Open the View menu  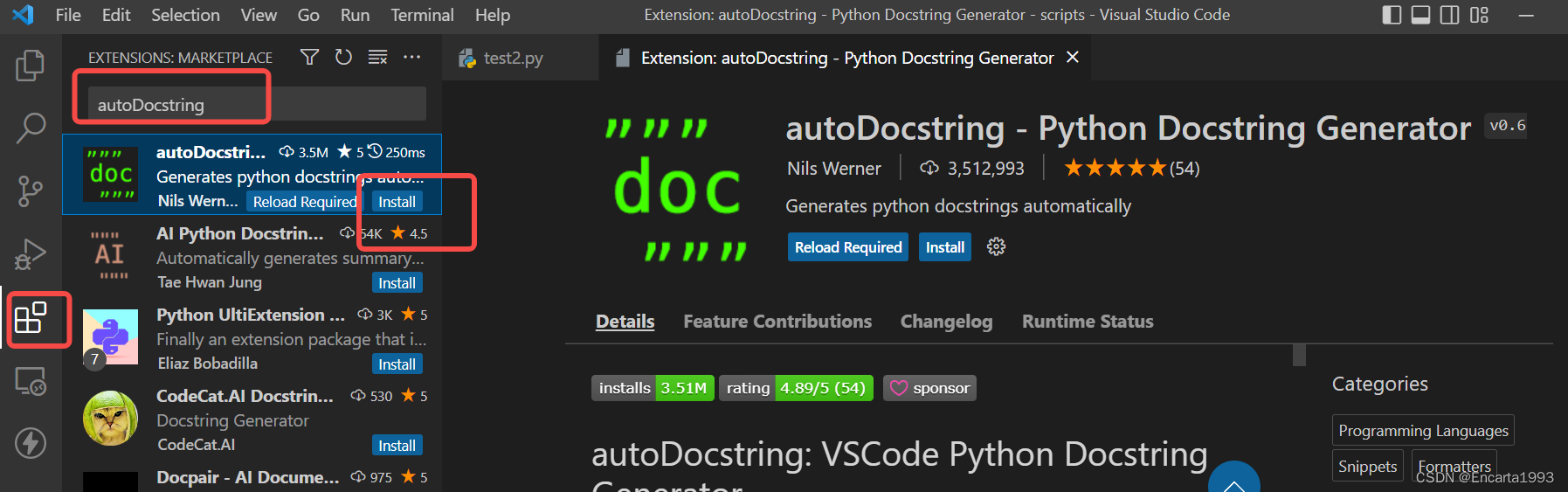point(259,15)
